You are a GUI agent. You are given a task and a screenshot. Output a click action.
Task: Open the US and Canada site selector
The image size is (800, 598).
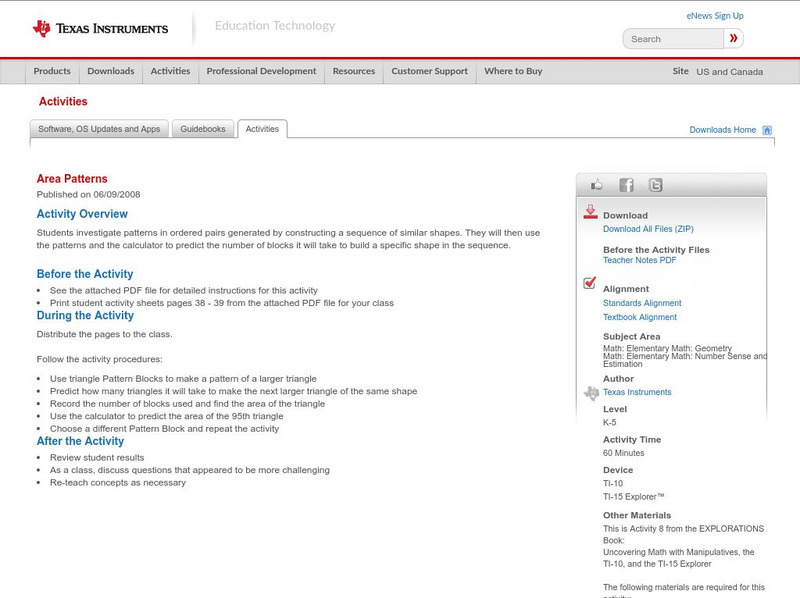(729, 72)
